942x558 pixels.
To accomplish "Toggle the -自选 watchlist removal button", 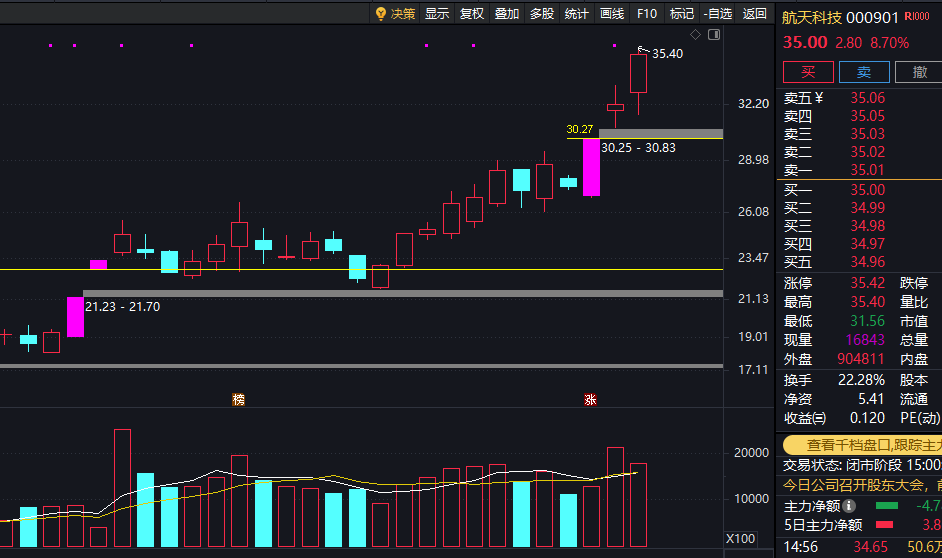I will click(717, 13).
